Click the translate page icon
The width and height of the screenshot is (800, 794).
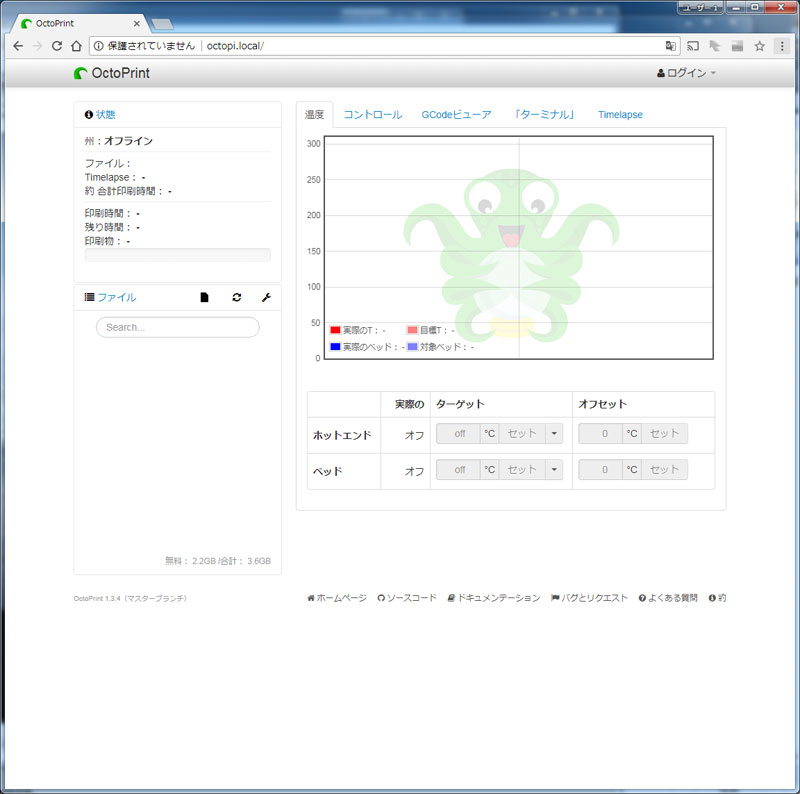pos(670,46)
